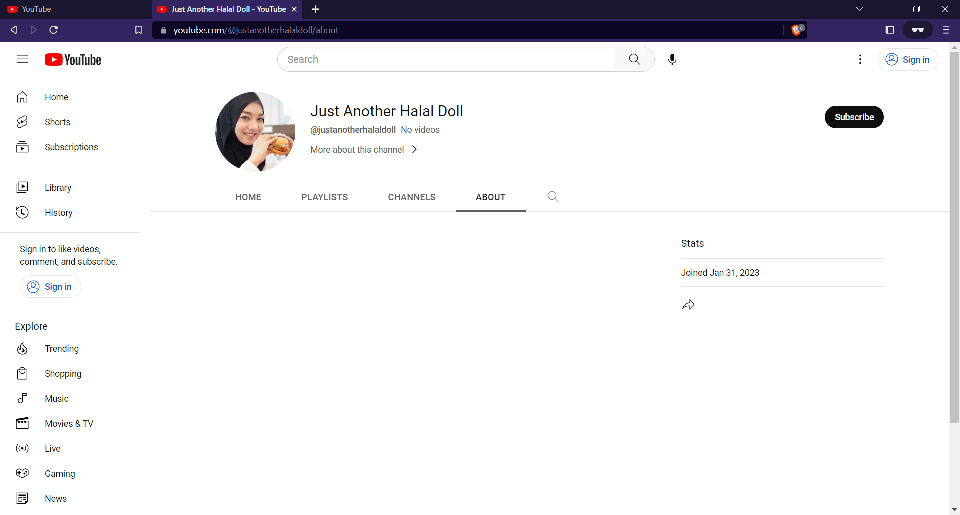Click the channel profile picture

[x=255, y=132]
